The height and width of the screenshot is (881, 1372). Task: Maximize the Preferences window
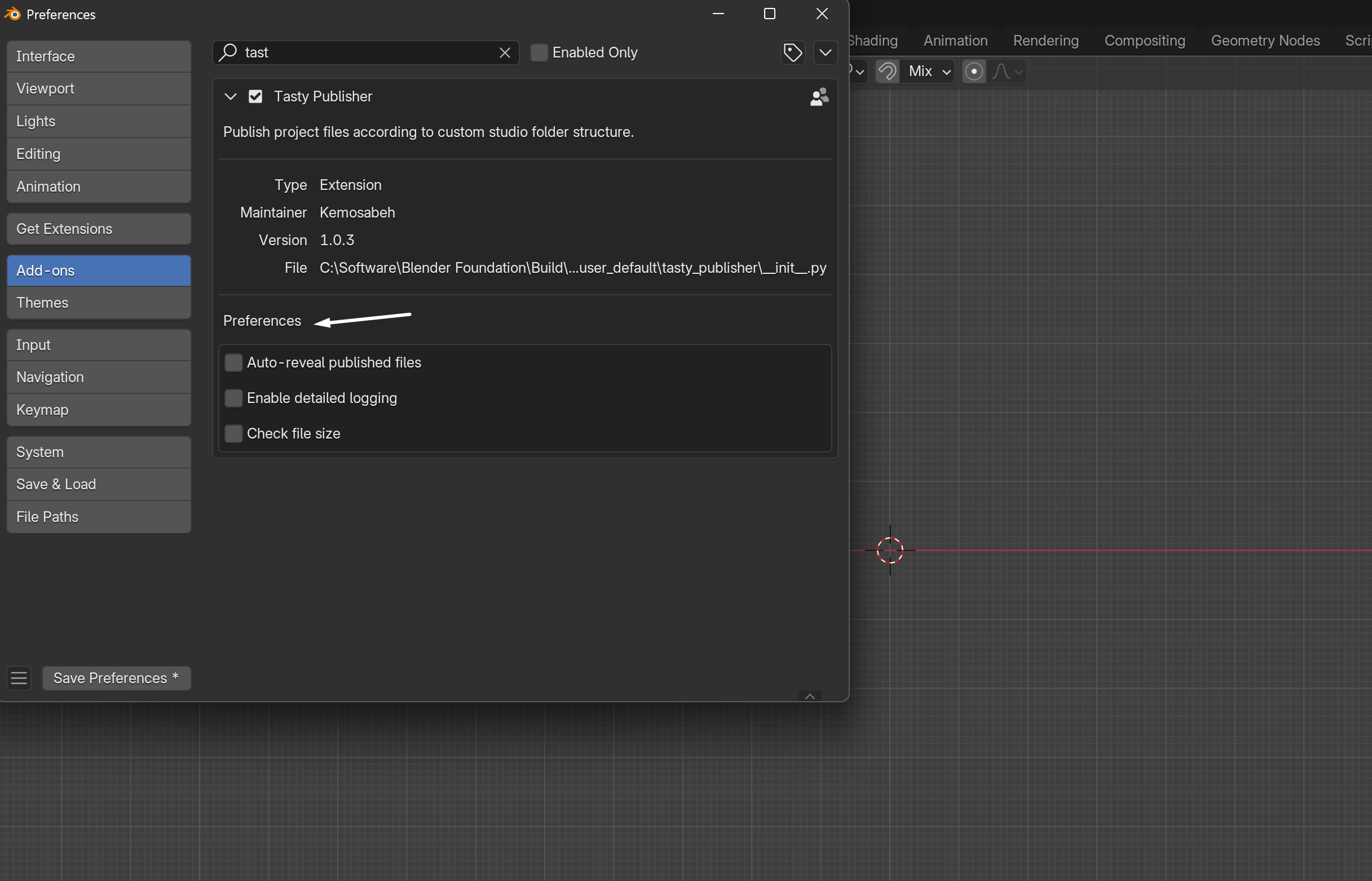click(770, 14)
